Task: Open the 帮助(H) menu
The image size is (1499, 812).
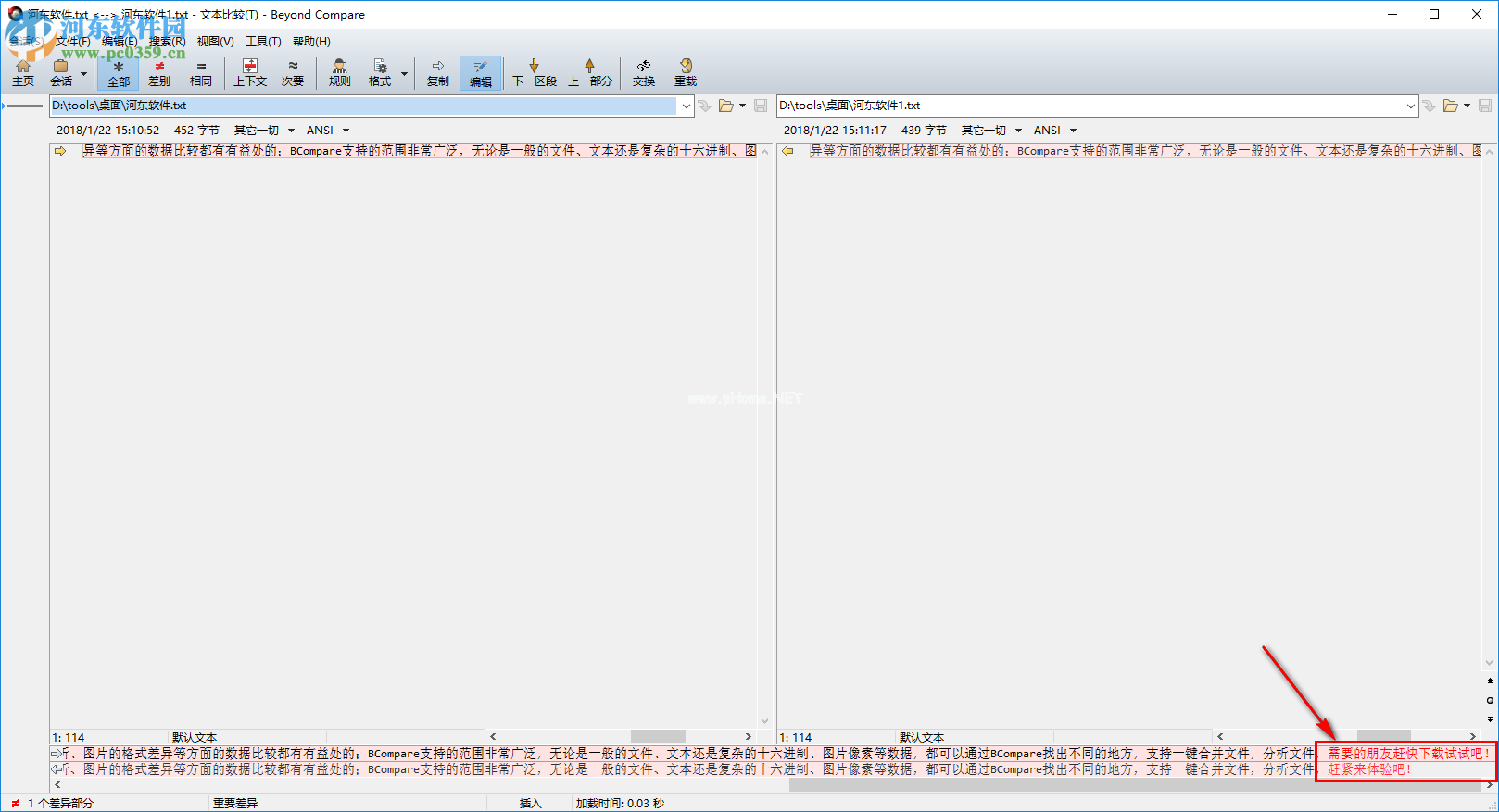Action: [311, 41]
